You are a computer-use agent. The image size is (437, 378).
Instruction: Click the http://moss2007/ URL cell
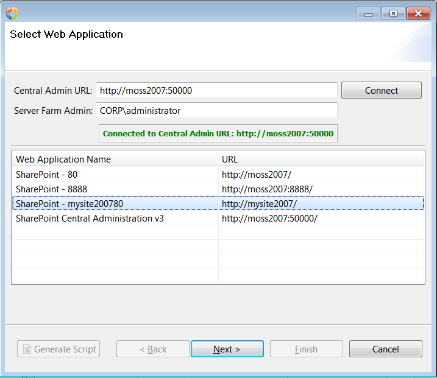[321, 174]
